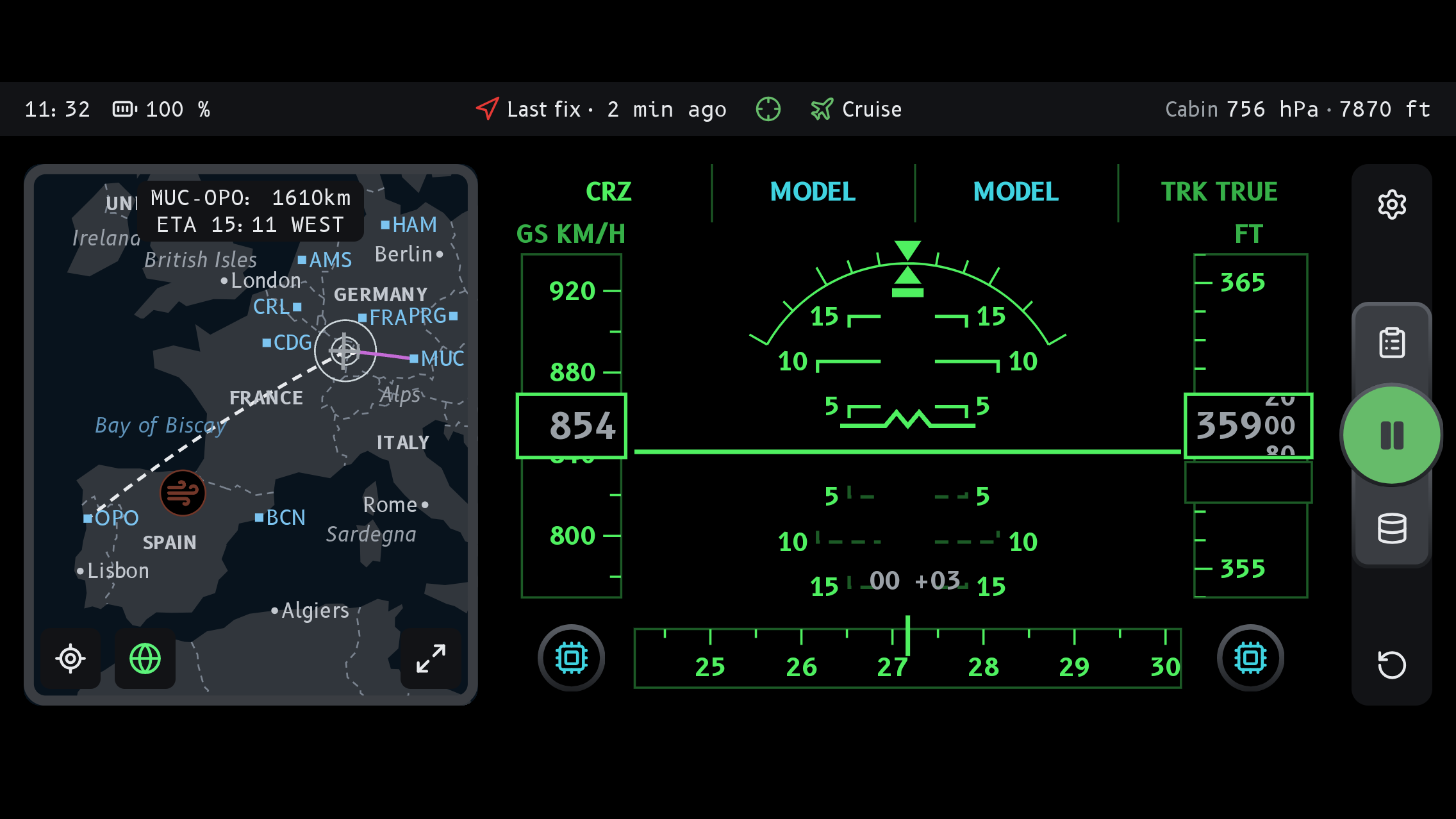The width and height of the screenshot is (1456, 819).
Task: Tap the MUC-OPO 1610km route info box
Action: pos(251,211)
